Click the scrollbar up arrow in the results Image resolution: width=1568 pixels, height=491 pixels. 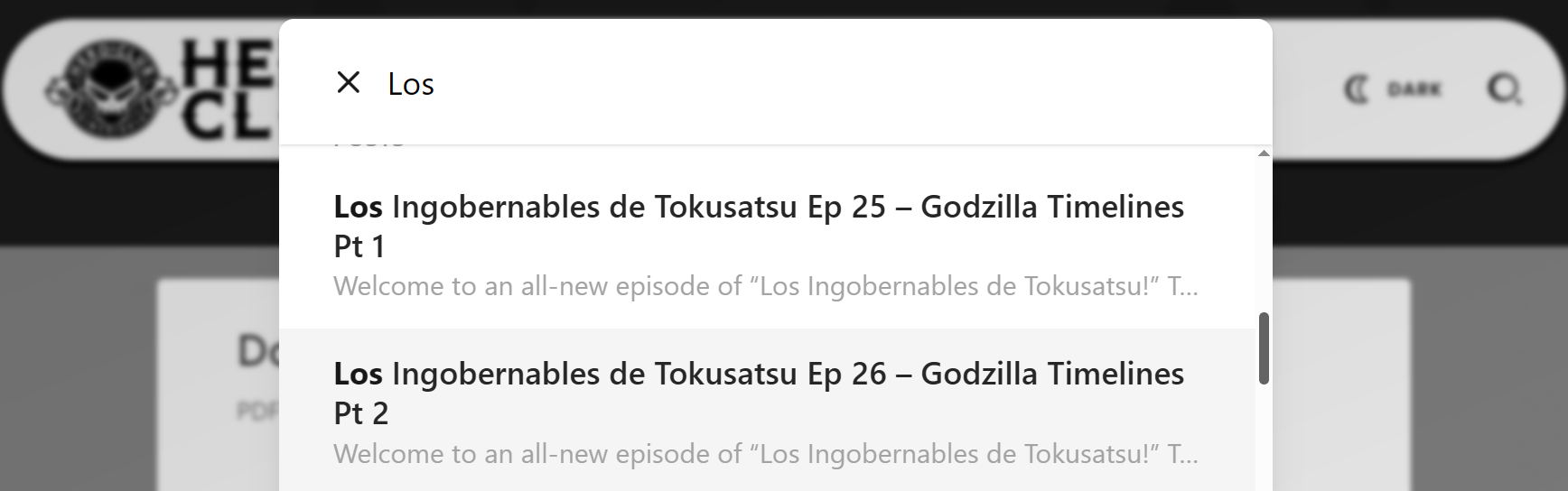click(1264, 153)
